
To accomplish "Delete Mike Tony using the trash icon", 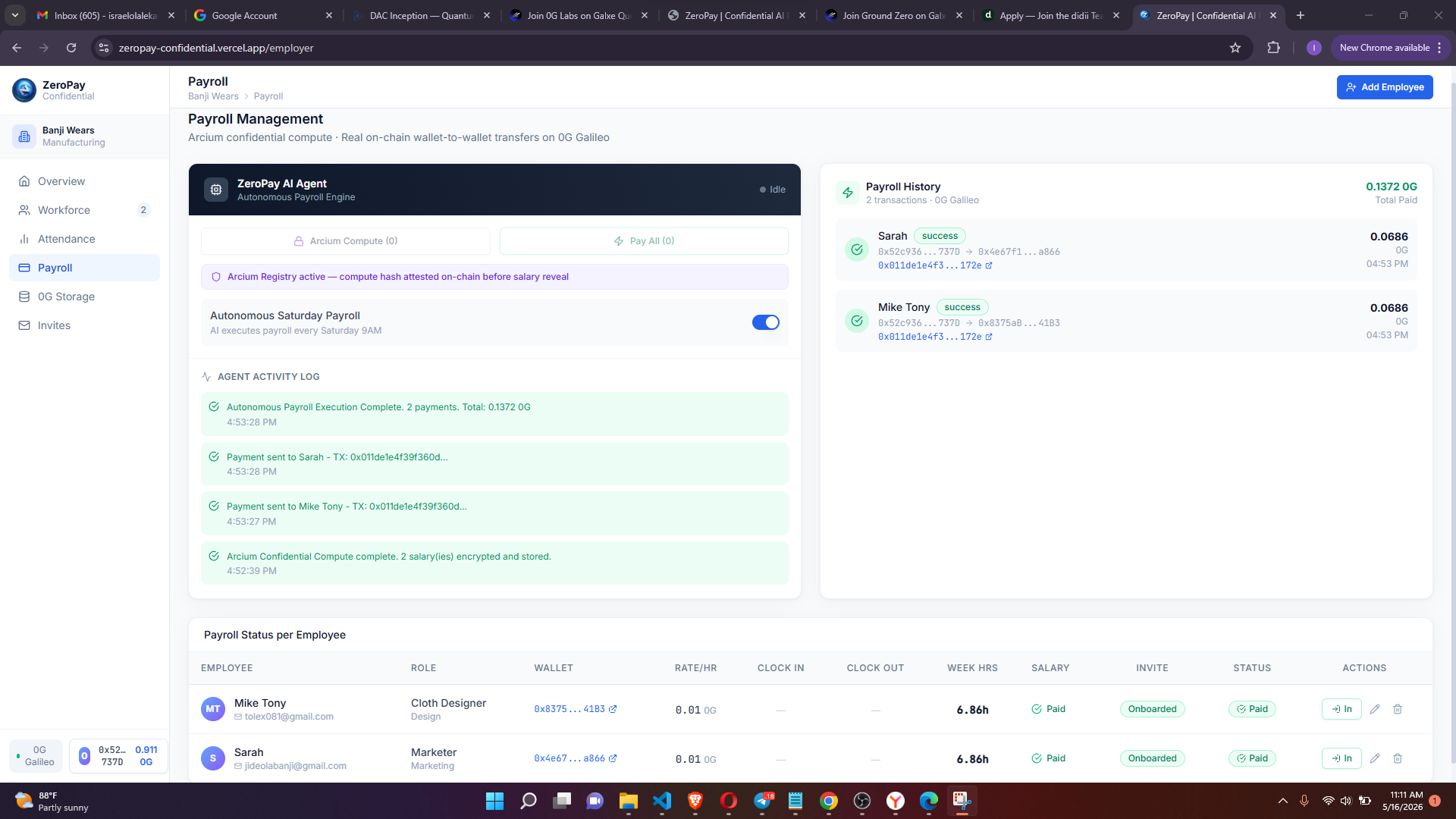I will [x=1398, y=709].
